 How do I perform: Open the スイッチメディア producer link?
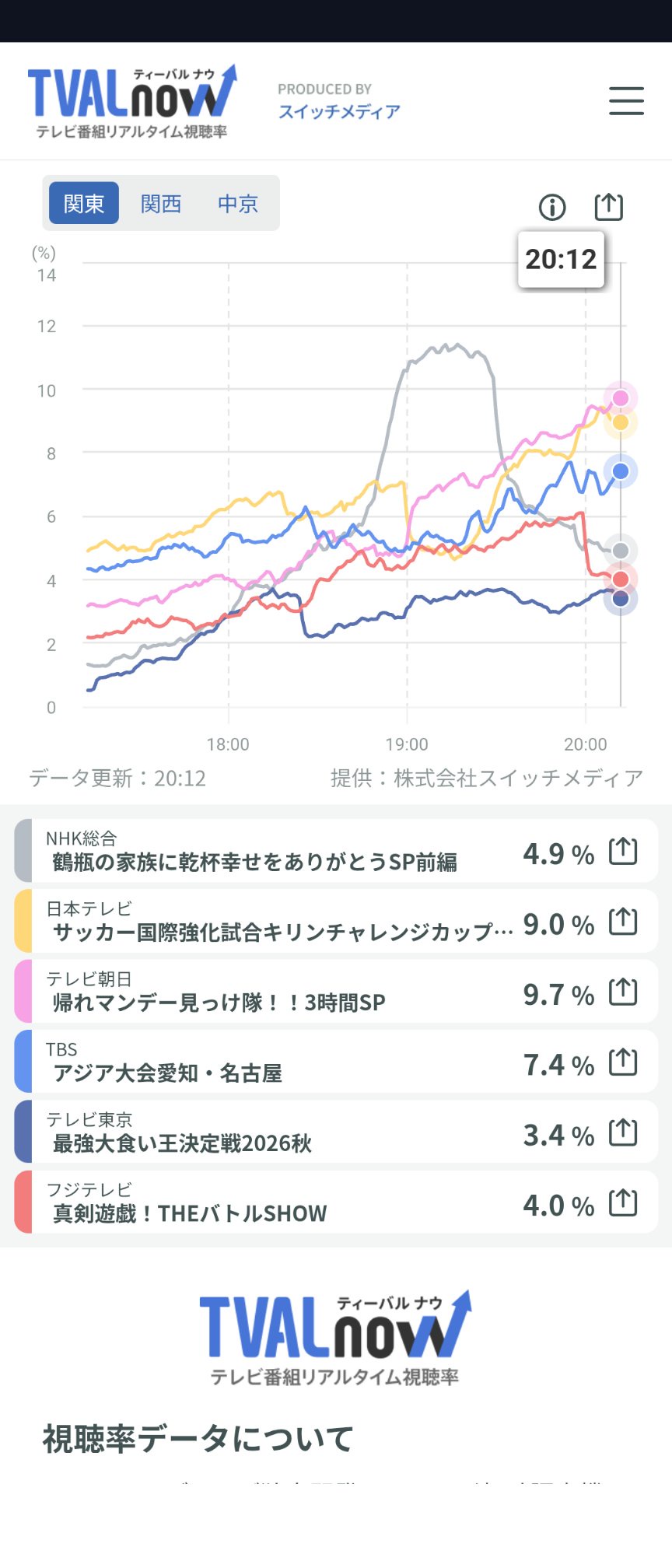pyautogui.click(x=339, y=111)
